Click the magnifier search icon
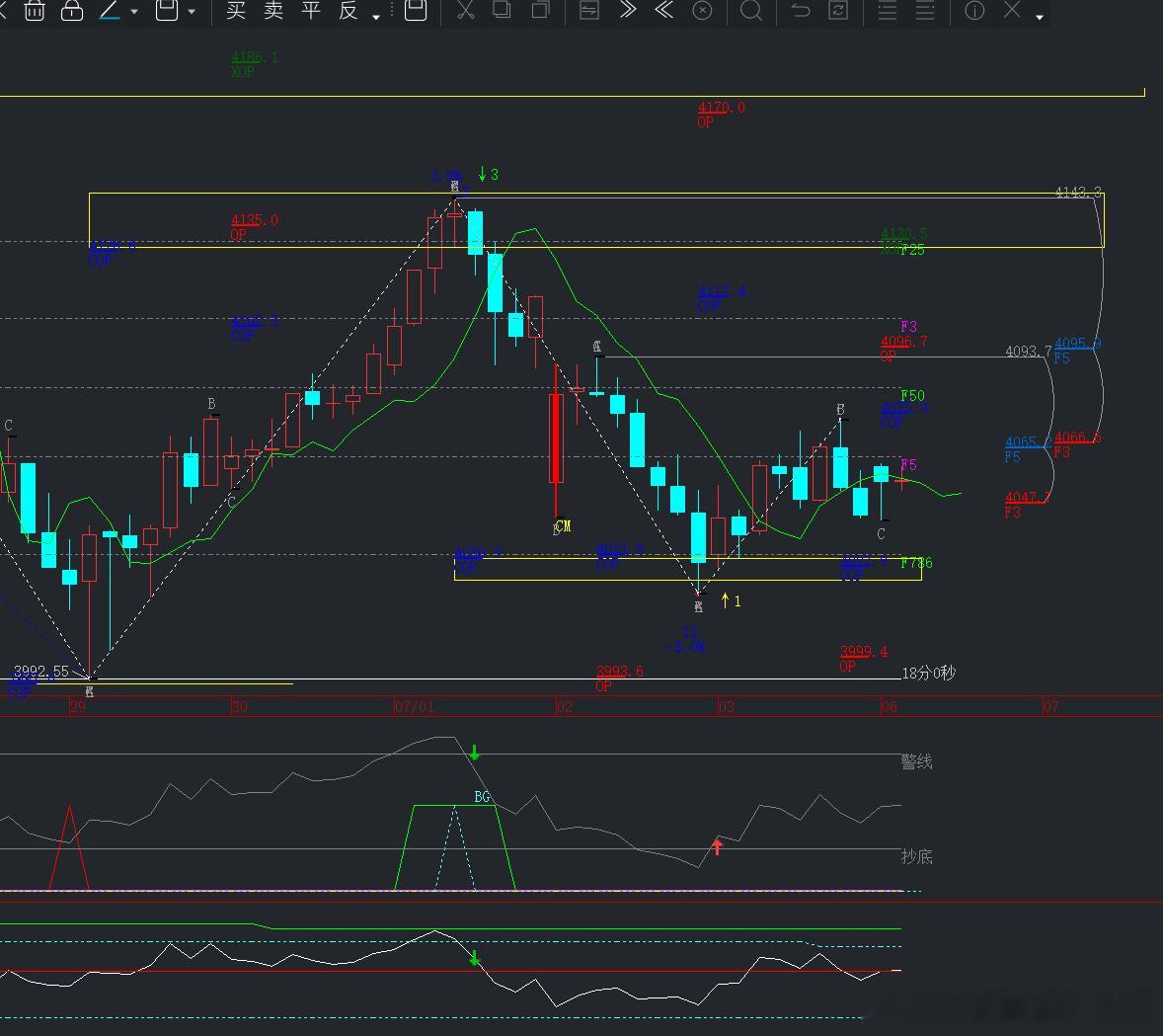Screen dimensions: 1163x1036 (751, 11)
